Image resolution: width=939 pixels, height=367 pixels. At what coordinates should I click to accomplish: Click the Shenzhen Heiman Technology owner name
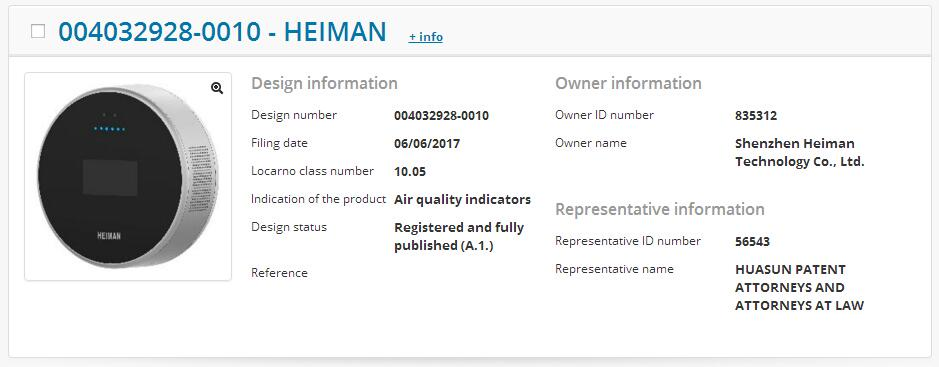tap(799, 153)
